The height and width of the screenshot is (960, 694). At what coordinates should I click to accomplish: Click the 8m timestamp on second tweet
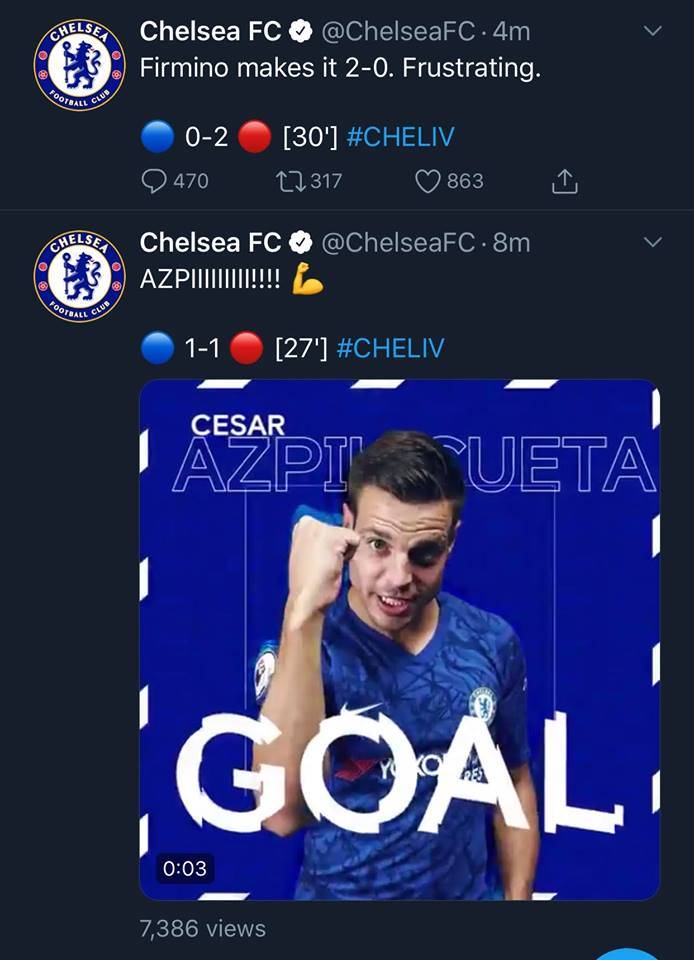pyautogui.click(x=511, y=242)
